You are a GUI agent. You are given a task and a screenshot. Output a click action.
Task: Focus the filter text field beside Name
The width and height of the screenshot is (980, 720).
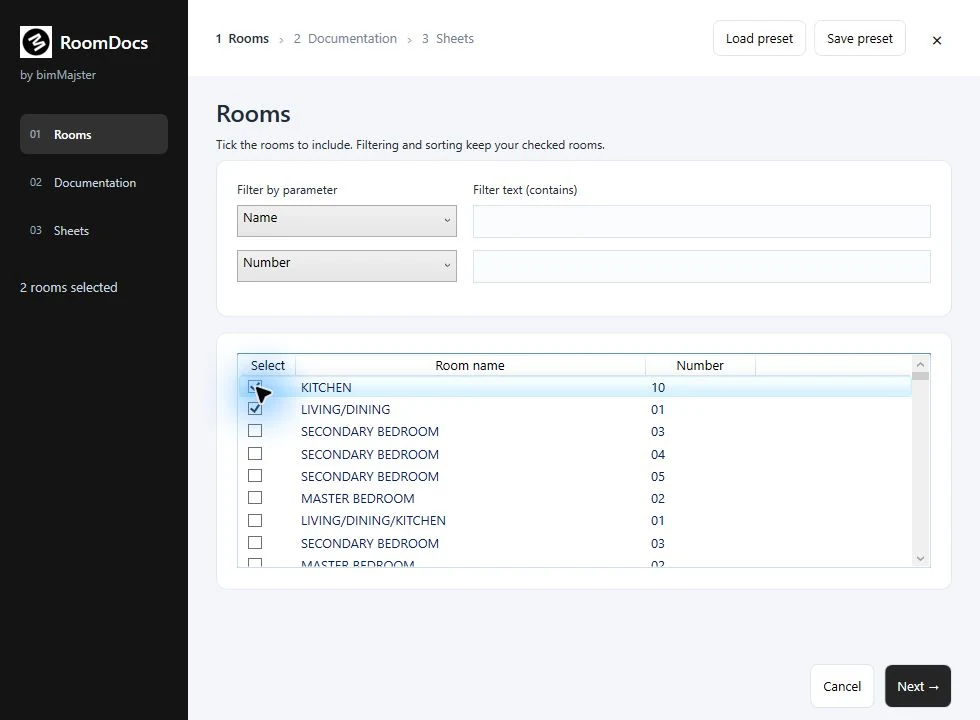point(701,221)
